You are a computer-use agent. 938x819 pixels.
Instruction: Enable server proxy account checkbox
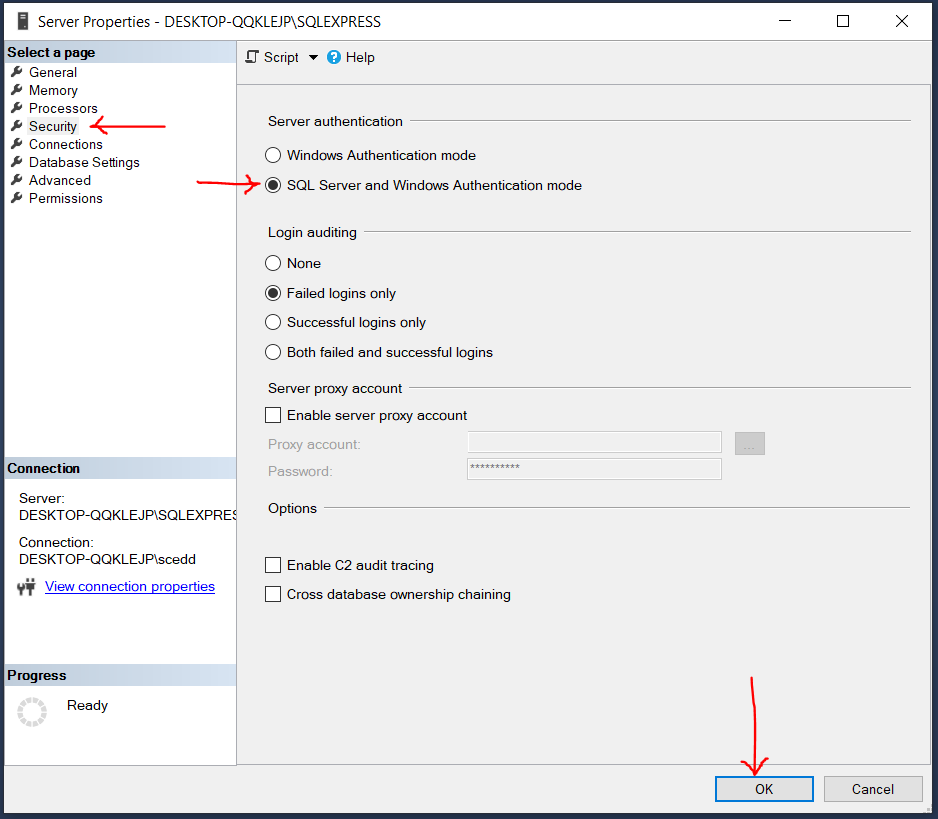(x=273, y=415)
